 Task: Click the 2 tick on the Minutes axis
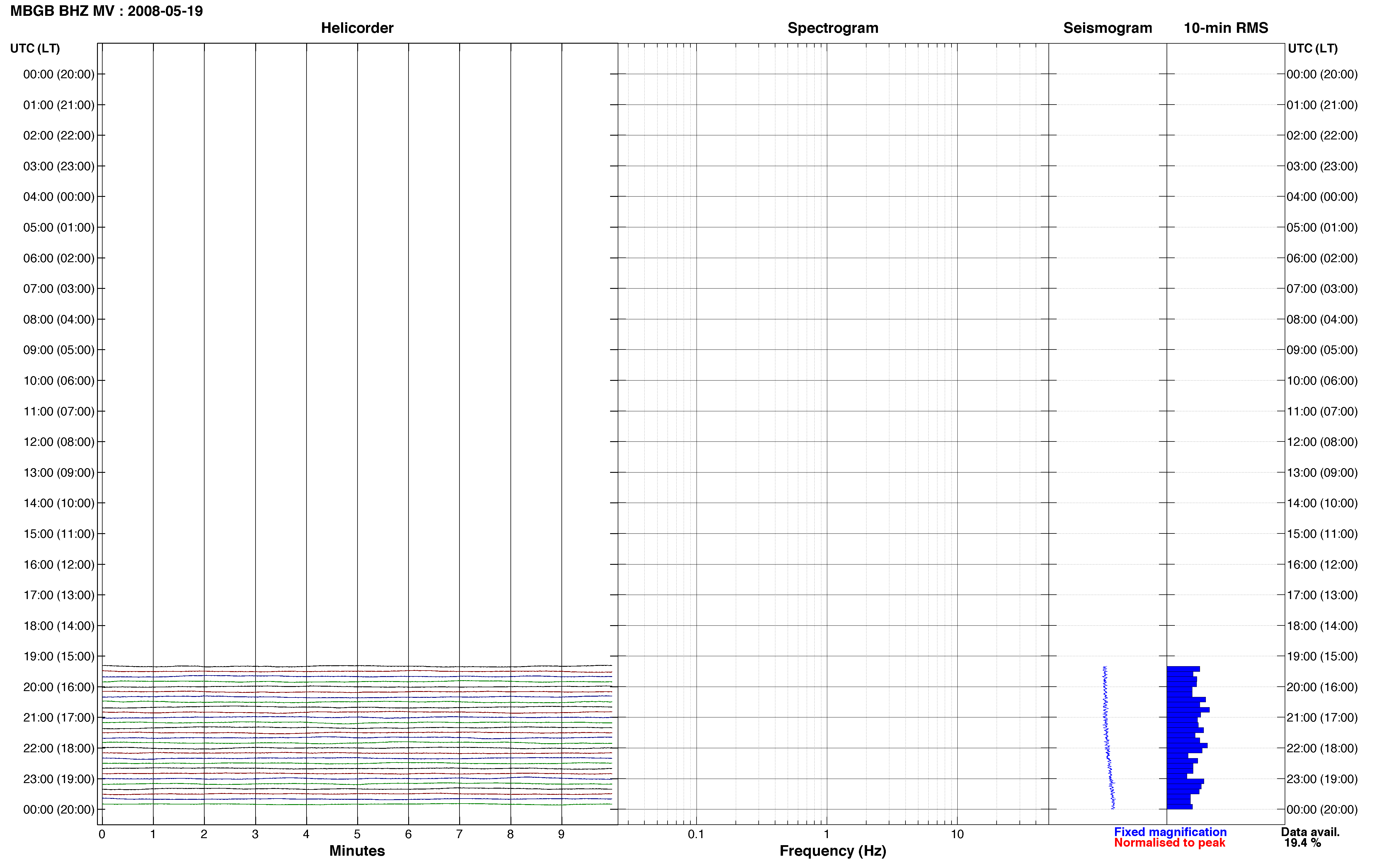[x=204, y=835]
